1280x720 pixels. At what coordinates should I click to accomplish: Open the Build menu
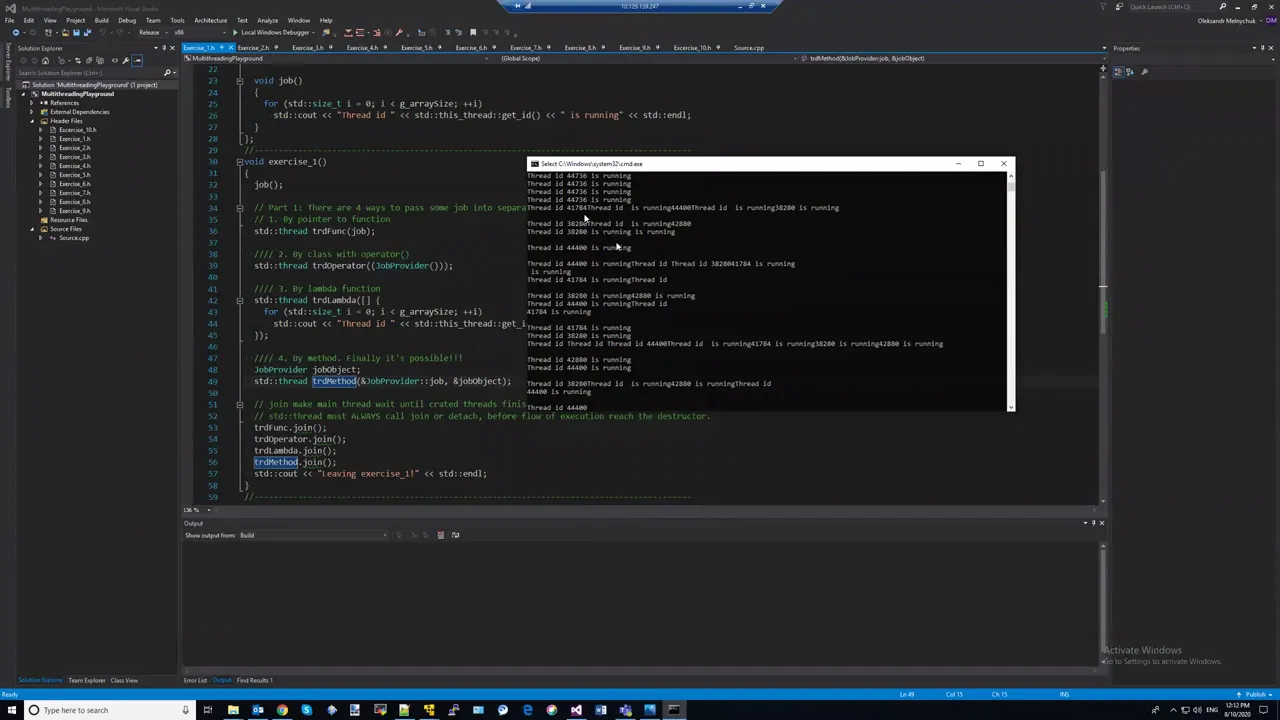[x=101, y=20]
